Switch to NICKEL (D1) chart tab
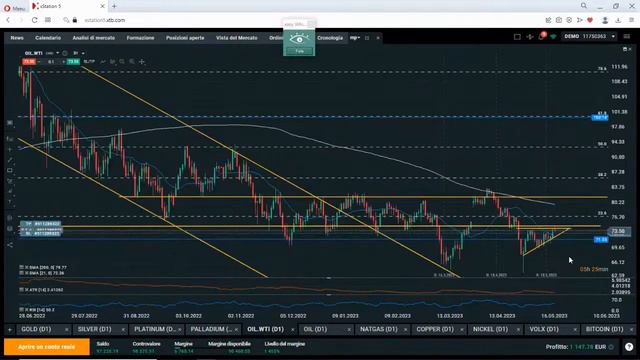The height and width of the screenshot is (360, 640). click(x=491, y=329)
